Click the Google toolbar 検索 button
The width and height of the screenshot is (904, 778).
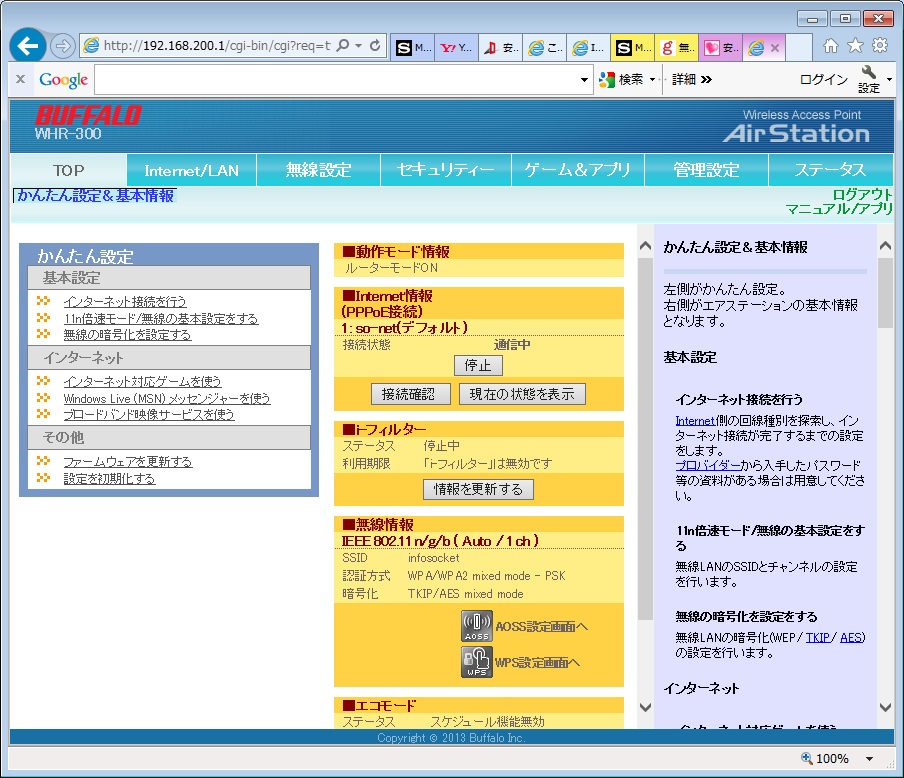point(622,80)
